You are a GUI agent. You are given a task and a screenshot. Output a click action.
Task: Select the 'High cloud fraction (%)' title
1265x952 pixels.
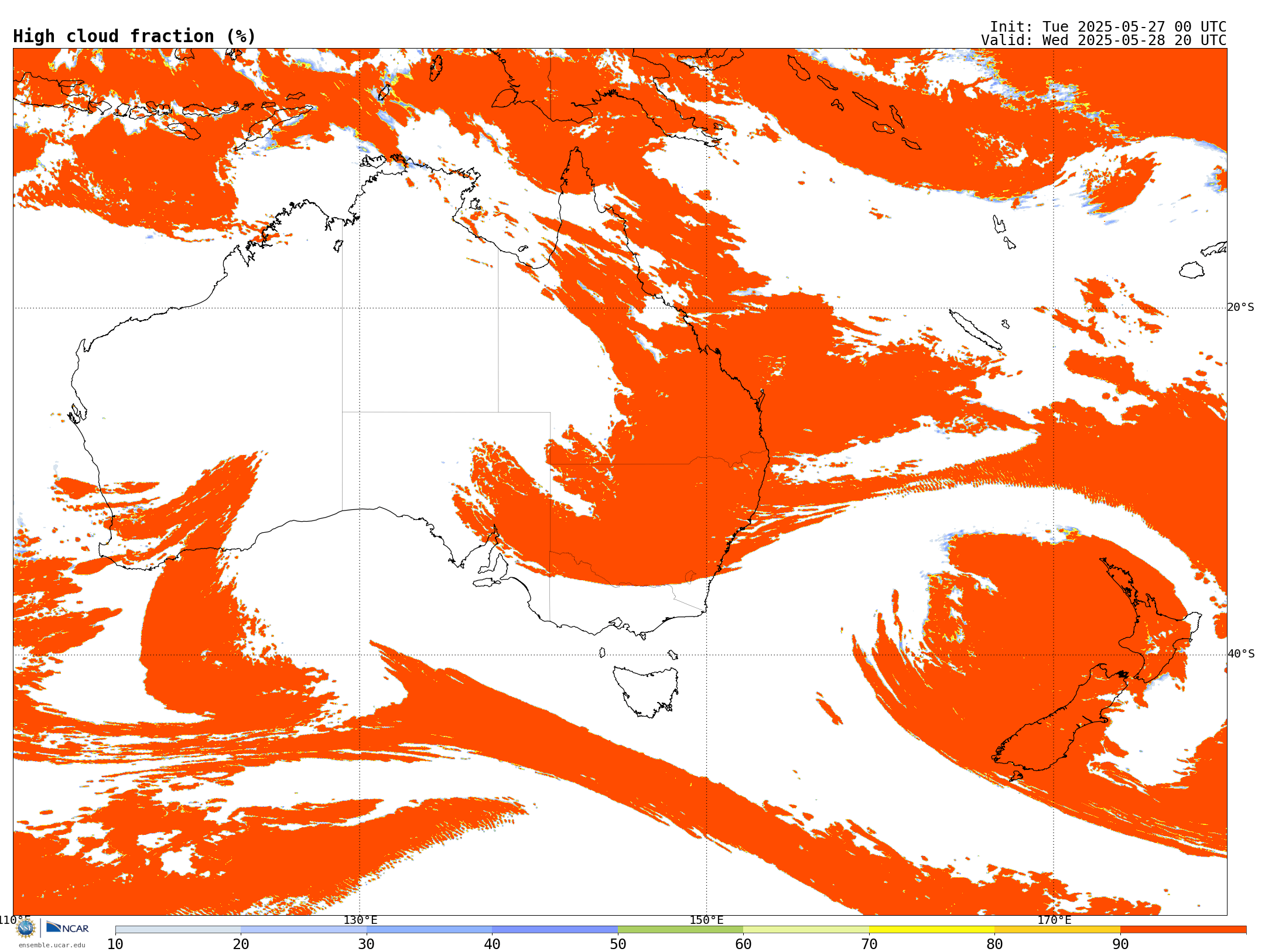click(x=134, y=36)
